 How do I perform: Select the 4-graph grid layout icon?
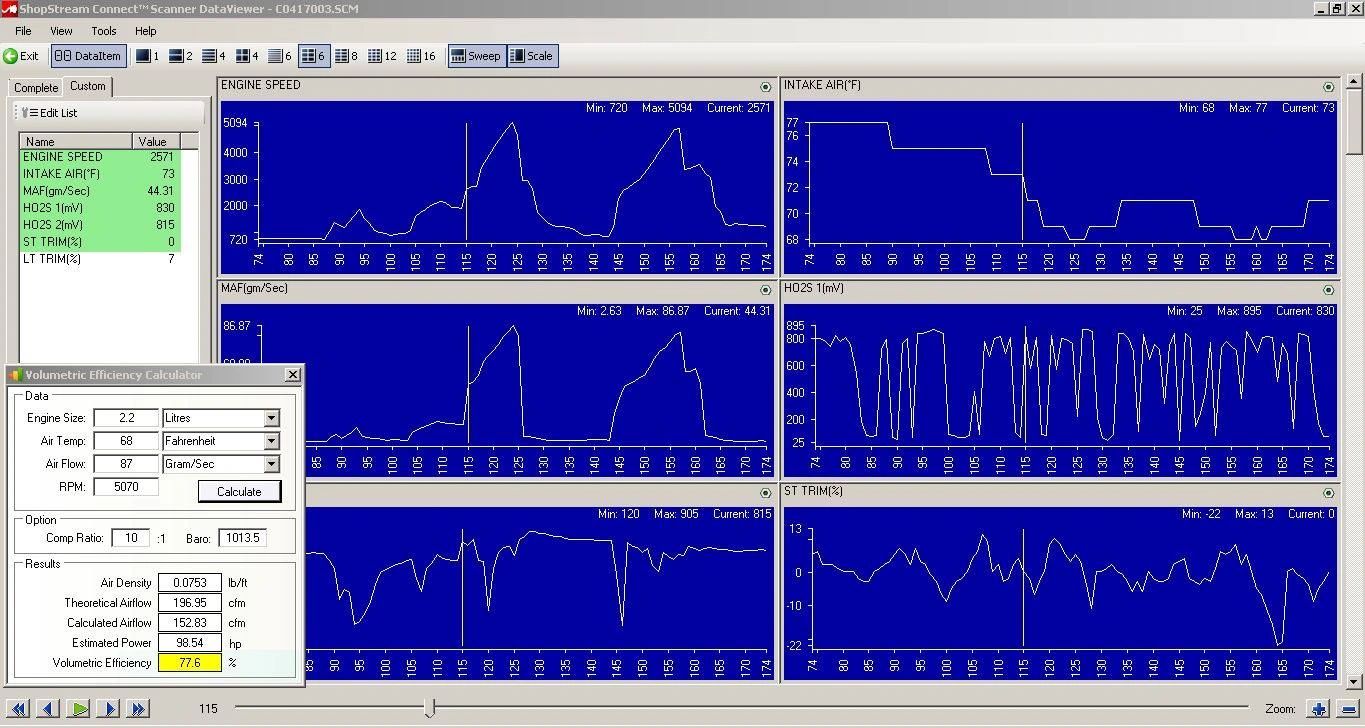pos(241,56)
